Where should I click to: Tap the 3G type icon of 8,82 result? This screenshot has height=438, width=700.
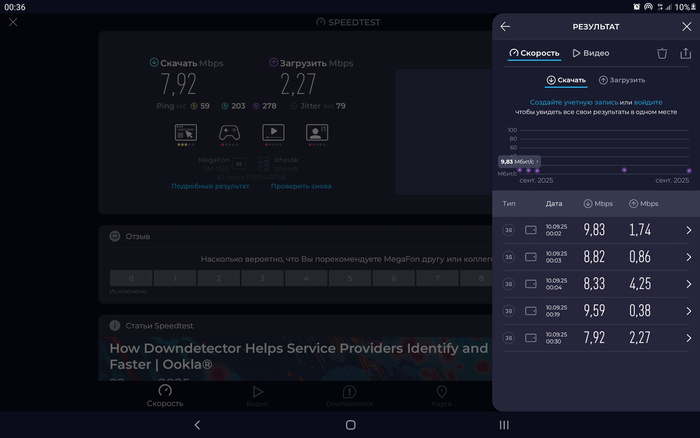pos(508,257)
